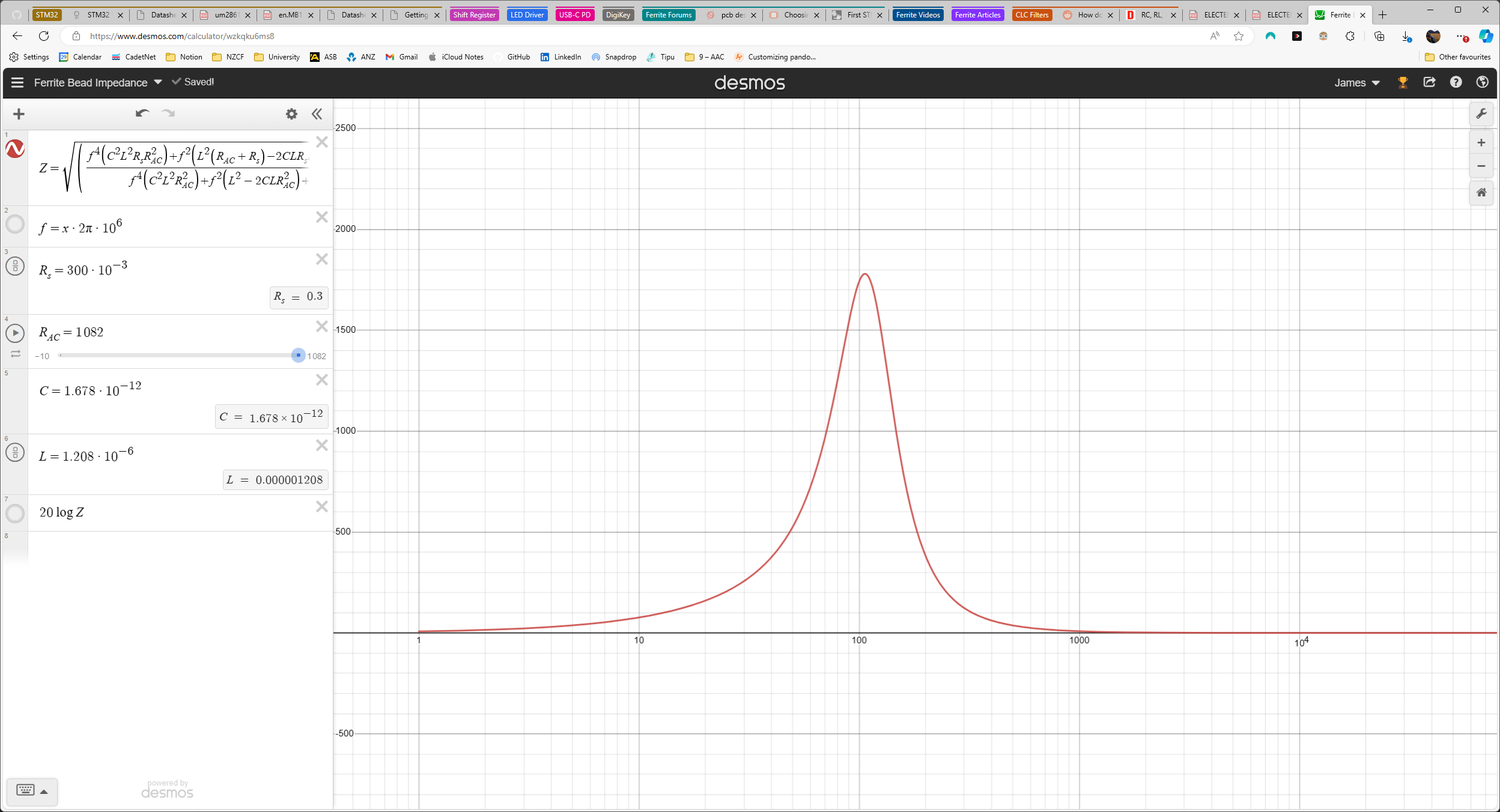The height and width of the screenshot is (812, 1500).
Task: Open the Desmos hamburger menu
Action: [17, 82]
